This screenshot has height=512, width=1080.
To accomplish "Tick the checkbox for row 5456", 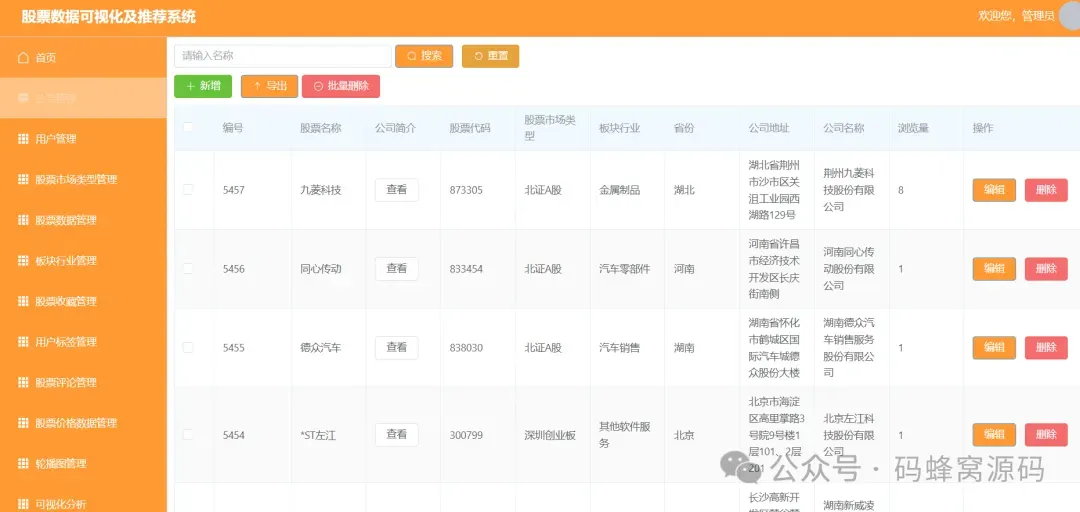I will click(188, 269).
